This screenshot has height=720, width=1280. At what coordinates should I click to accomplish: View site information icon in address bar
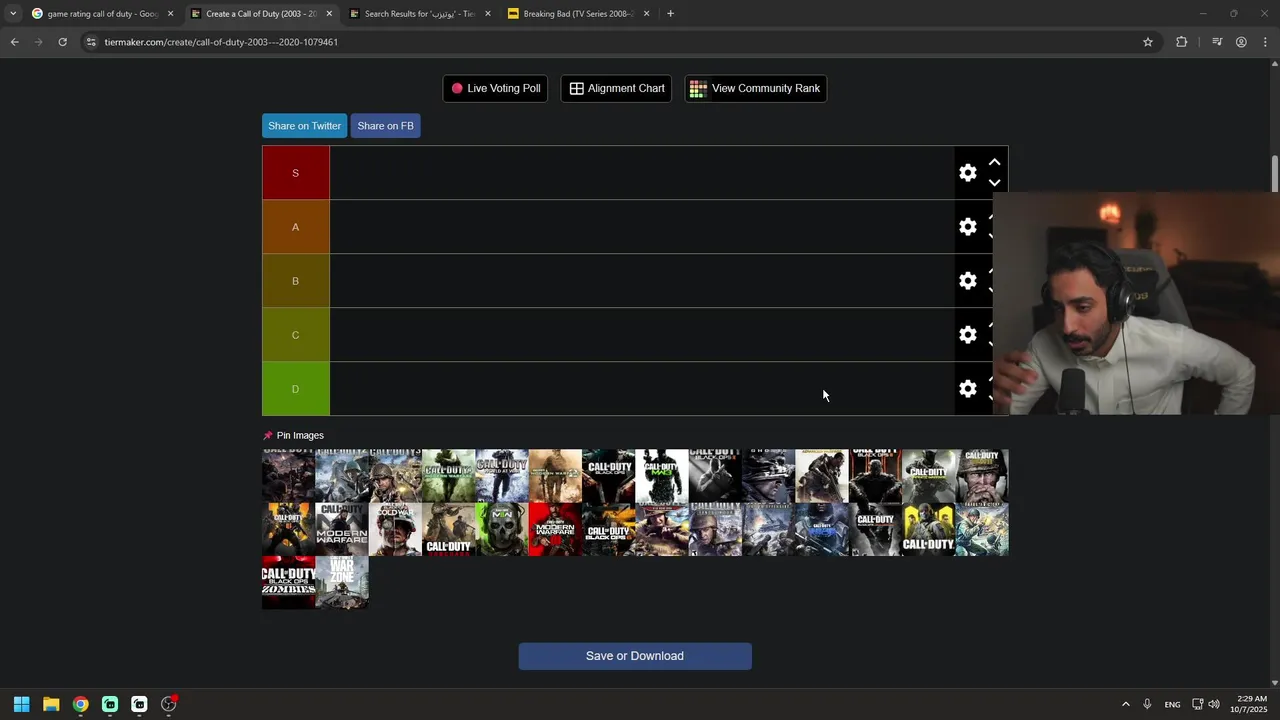[x=91, y=42]
